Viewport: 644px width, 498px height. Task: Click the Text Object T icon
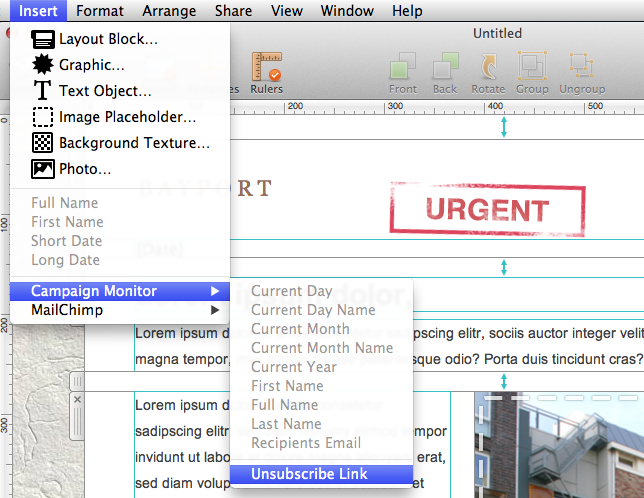(x=42, y=90)
